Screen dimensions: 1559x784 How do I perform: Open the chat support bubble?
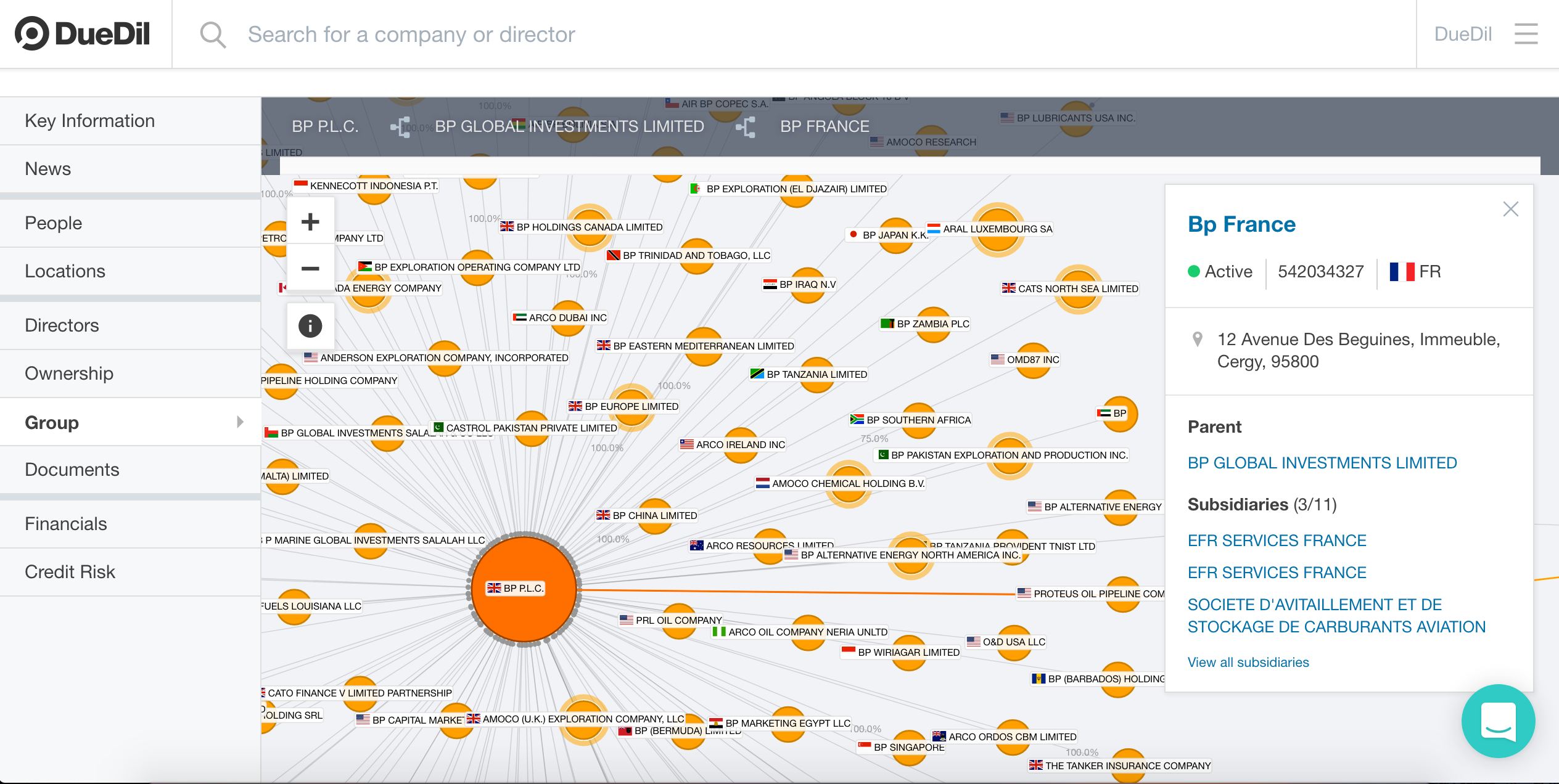(x=1498, y=721)
